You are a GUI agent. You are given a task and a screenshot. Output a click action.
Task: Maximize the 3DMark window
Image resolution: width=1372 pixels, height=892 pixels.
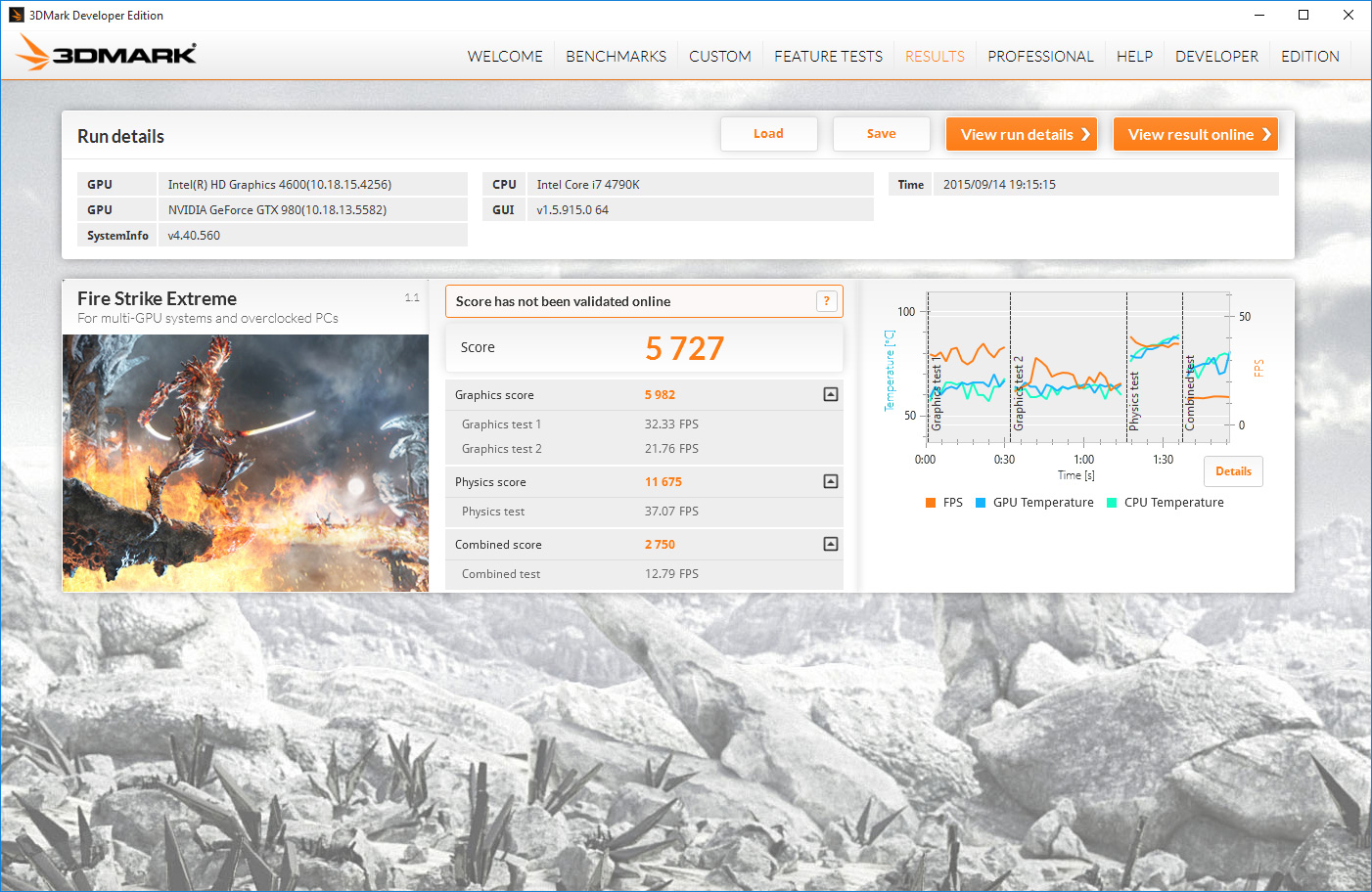click(1303, 15)
